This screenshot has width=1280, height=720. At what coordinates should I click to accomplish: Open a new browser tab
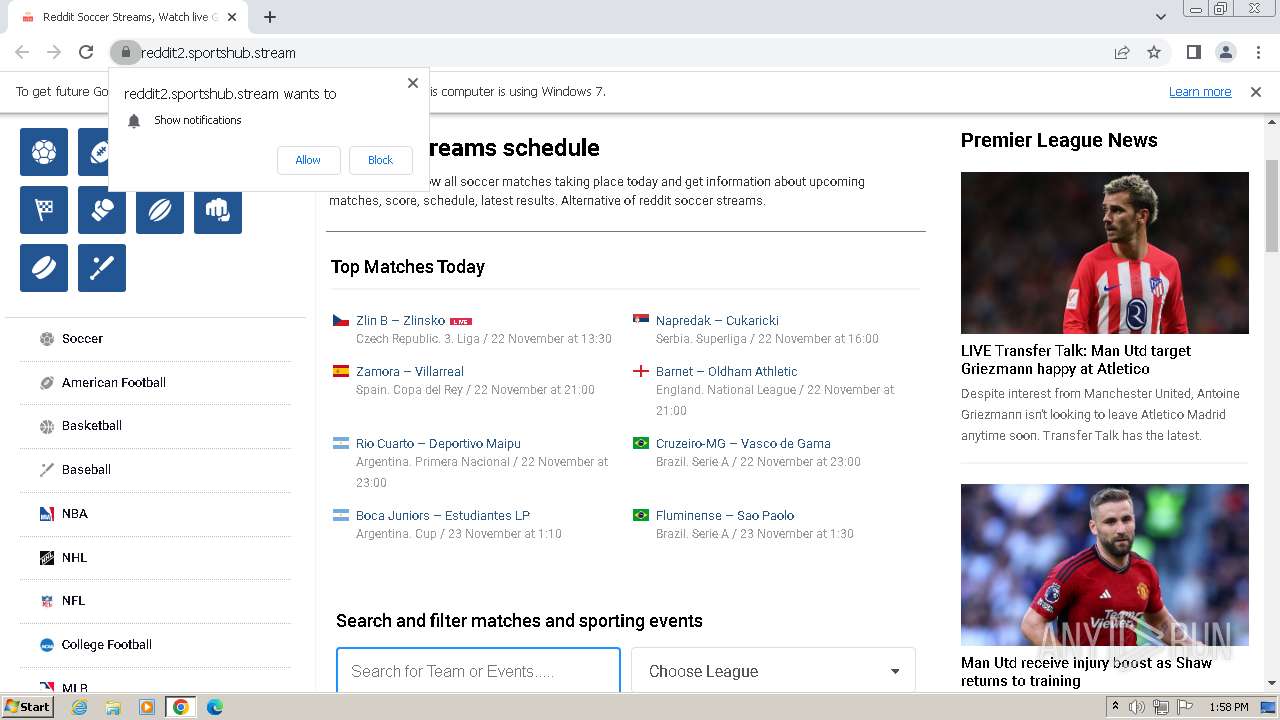tap(270, 17)
